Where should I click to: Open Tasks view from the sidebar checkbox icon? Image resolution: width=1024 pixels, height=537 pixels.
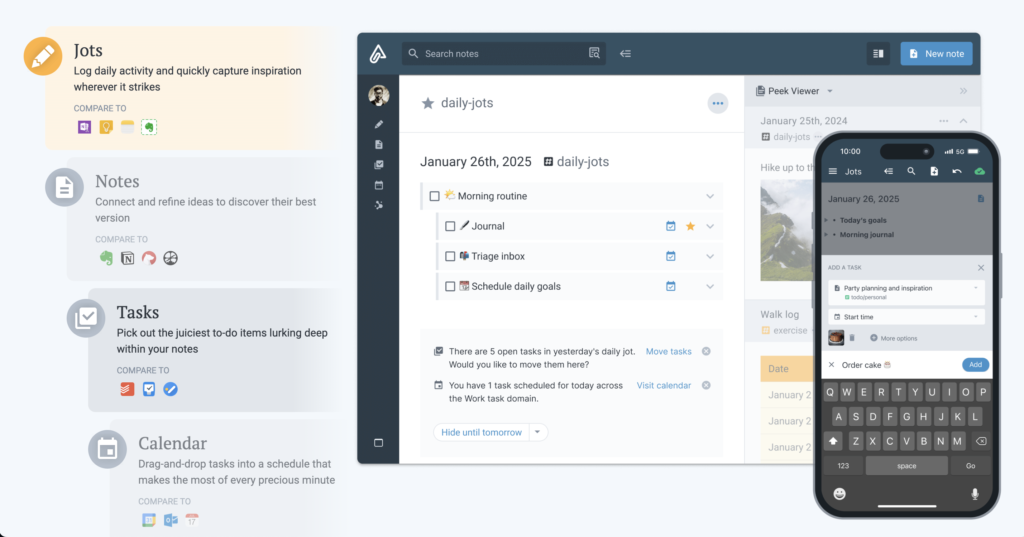click(x=378, y=165)
